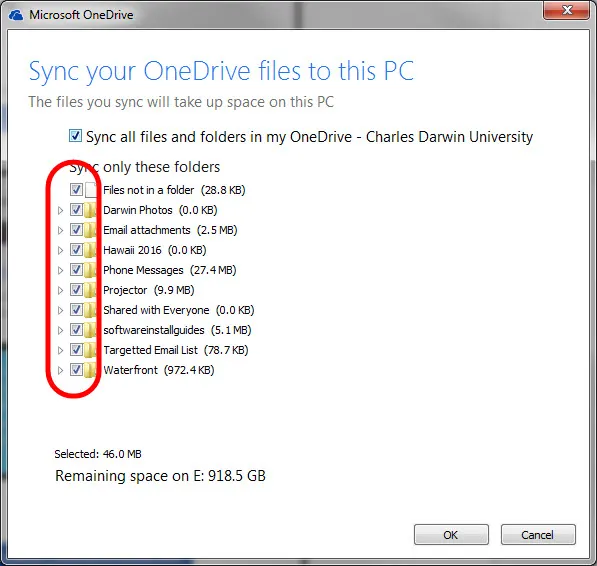Select 'Targetted Email List (78.7 KB)' label
This screenshot has height=566, width=597.
coord(176,350)
